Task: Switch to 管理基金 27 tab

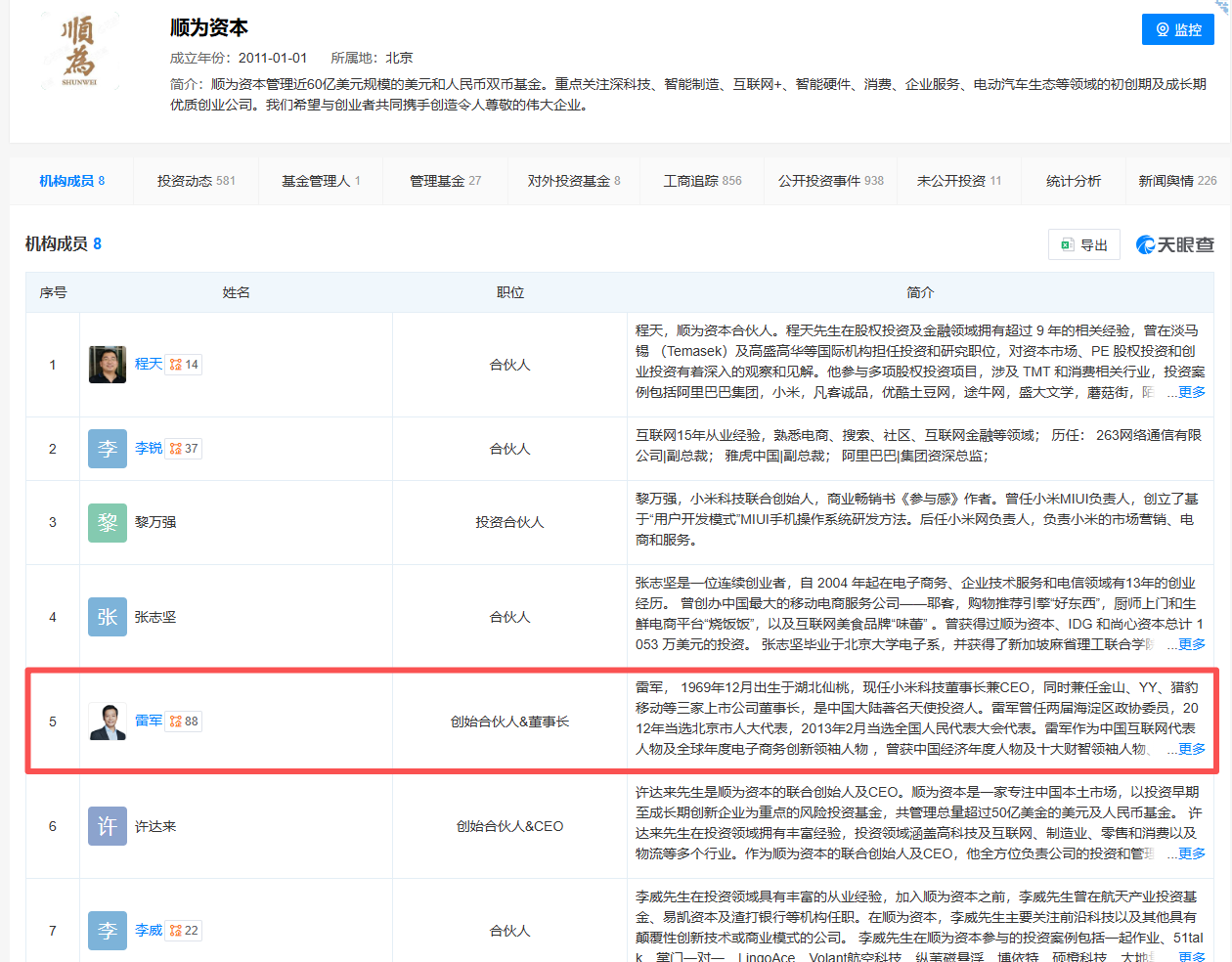Action: pos(445,181)
